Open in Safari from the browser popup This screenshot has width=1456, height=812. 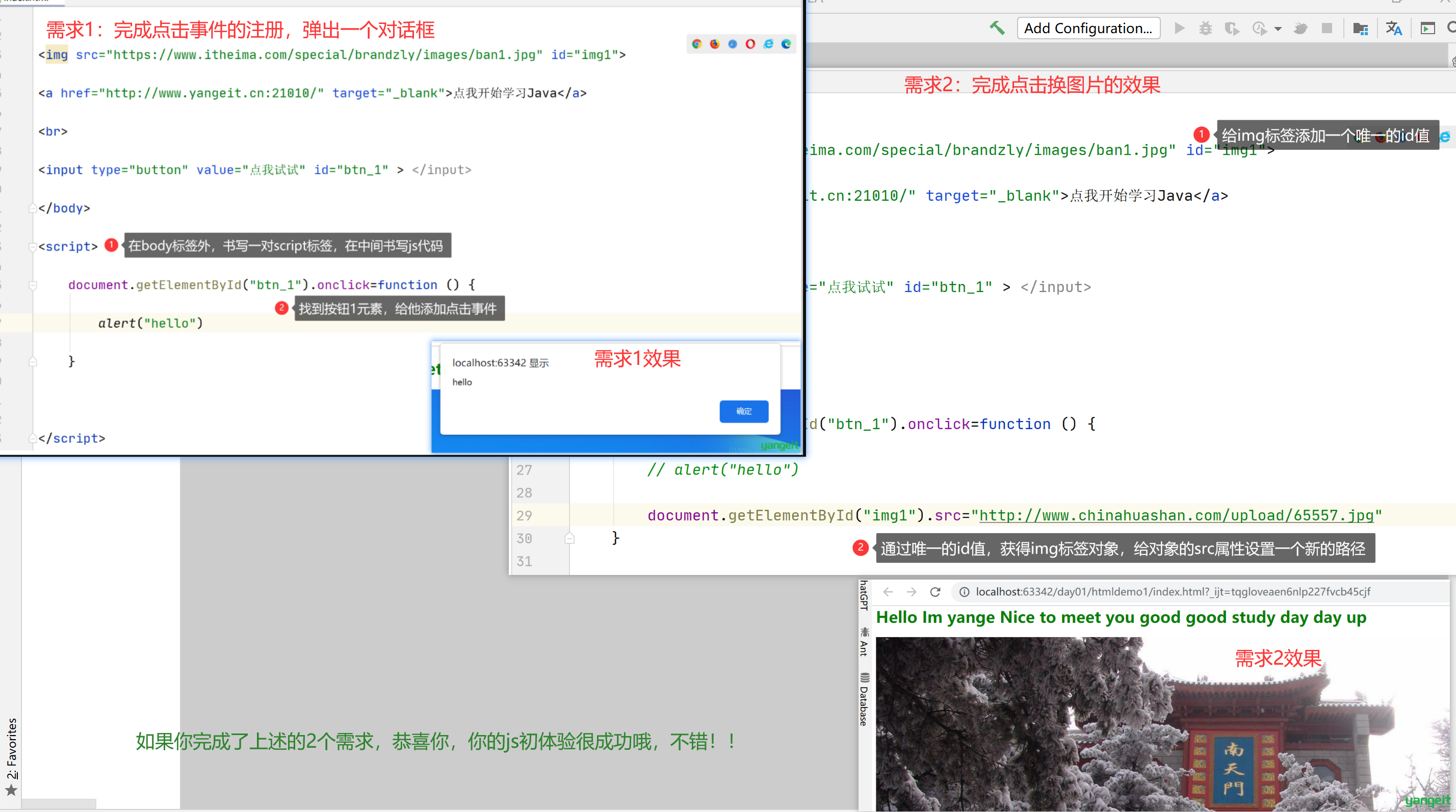(x=733, y=44)
